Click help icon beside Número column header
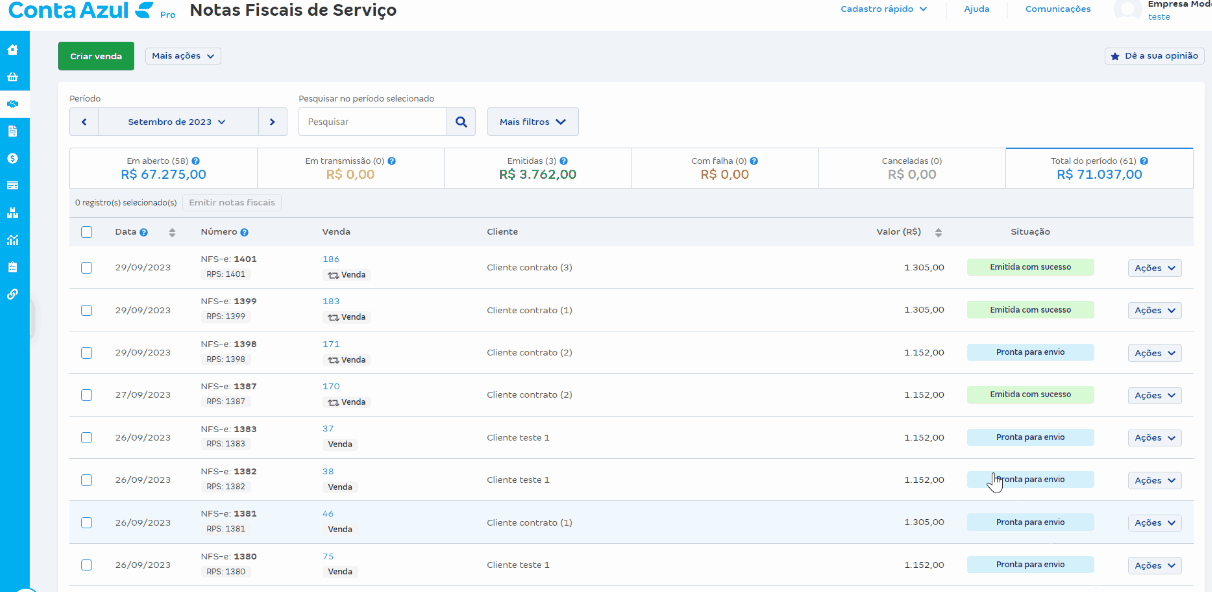 coord(244,232)
